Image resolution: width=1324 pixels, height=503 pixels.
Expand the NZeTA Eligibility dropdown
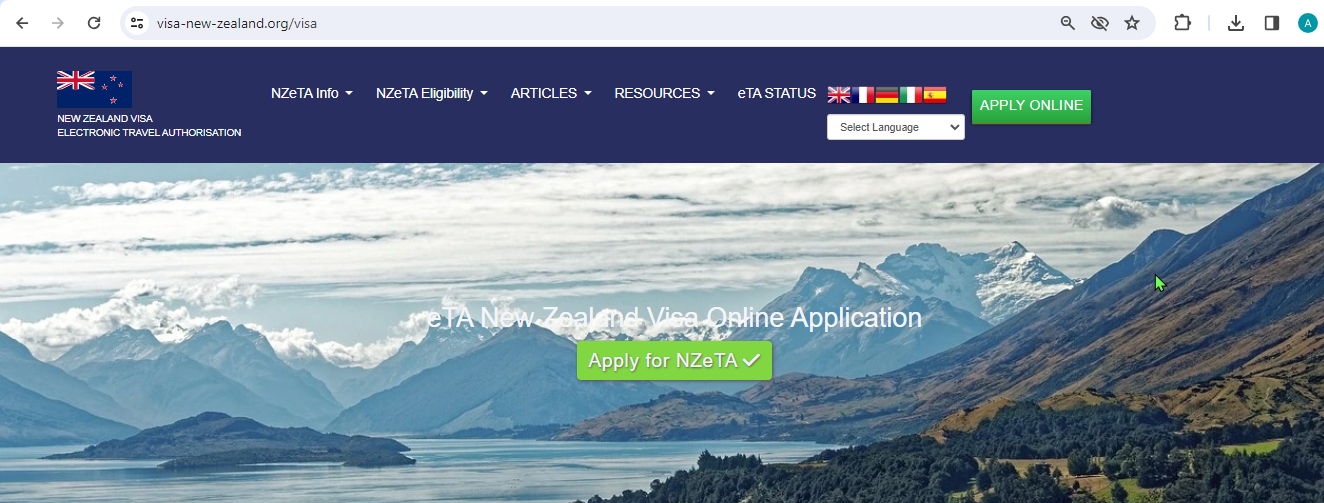432,93
